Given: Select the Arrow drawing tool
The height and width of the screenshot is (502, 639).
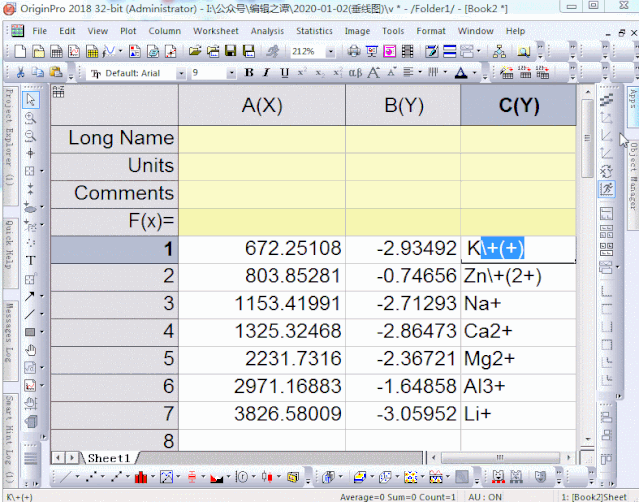Looking at the screenshot, I should coord(30,296).
